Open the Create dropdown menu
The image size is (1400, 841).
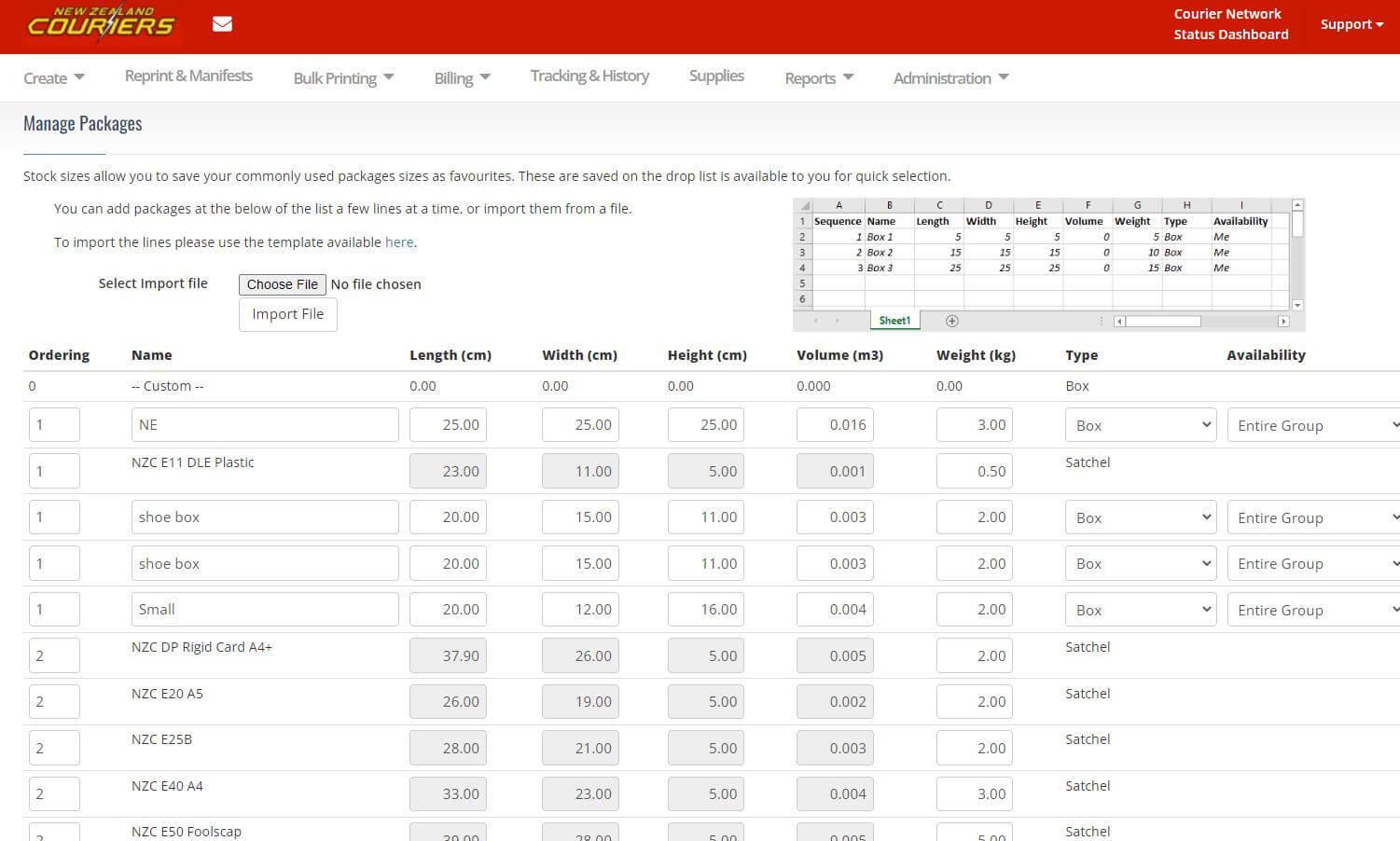tap(53, 78)
